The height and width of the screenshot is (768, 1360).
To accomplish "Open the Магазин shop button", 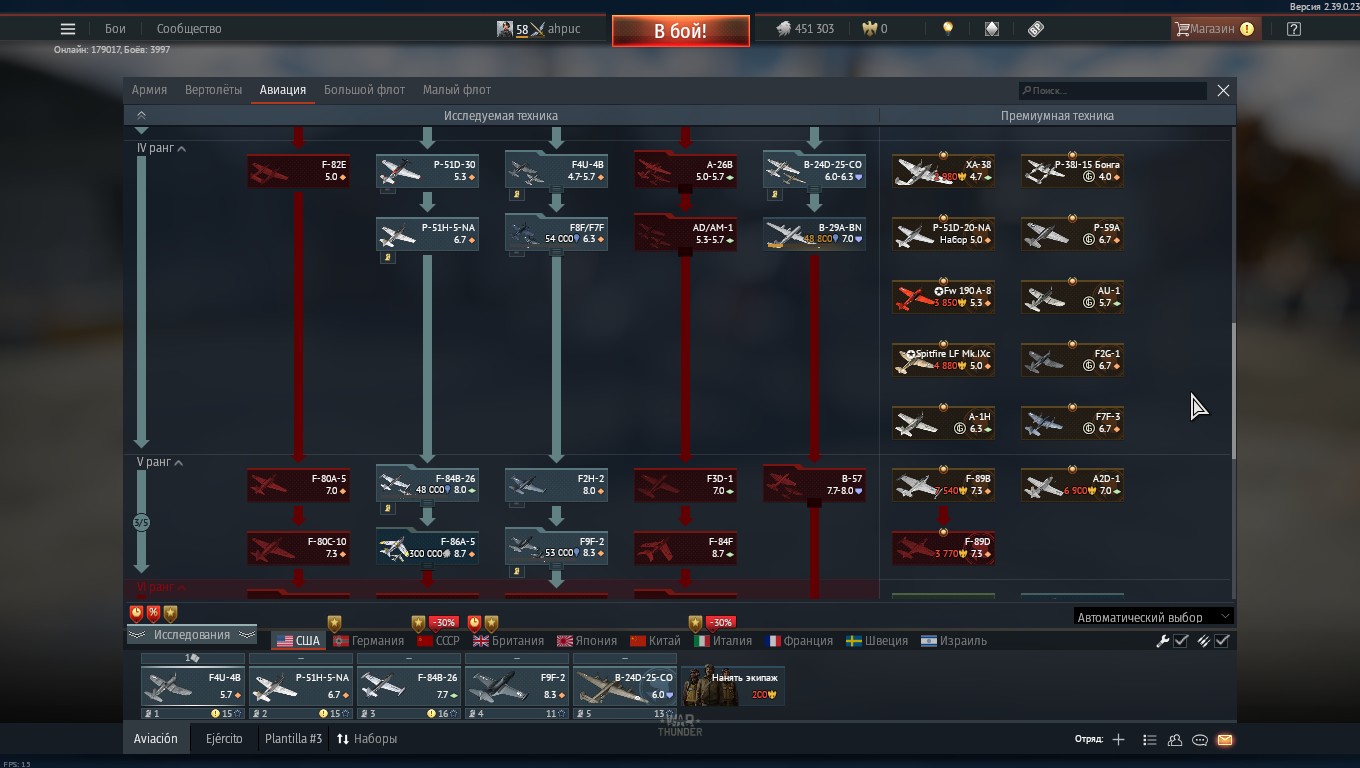I will [1214, 29].
